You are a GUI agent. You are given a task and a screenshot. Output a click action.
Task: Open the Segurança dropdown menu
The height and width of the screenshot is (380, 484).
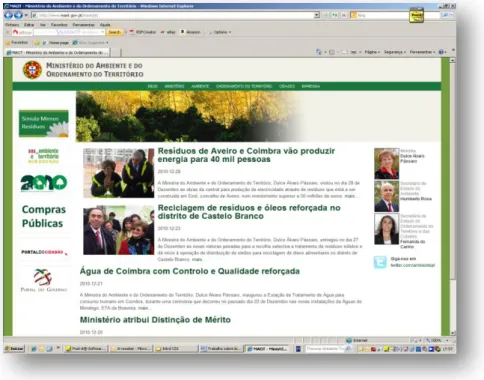click(395, 52)
